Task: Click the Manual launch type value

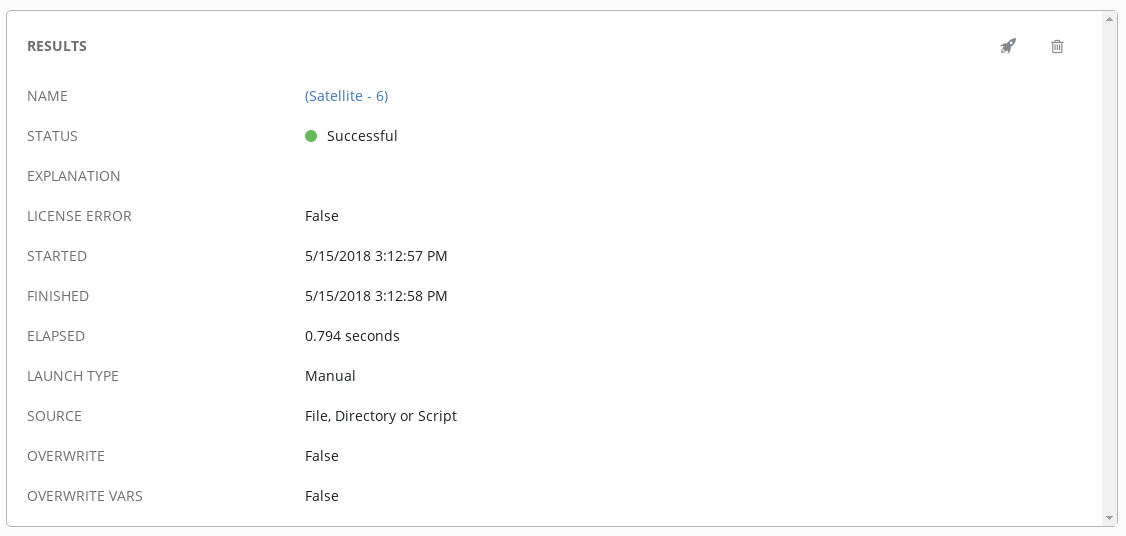Action: [x=330, y=376]
